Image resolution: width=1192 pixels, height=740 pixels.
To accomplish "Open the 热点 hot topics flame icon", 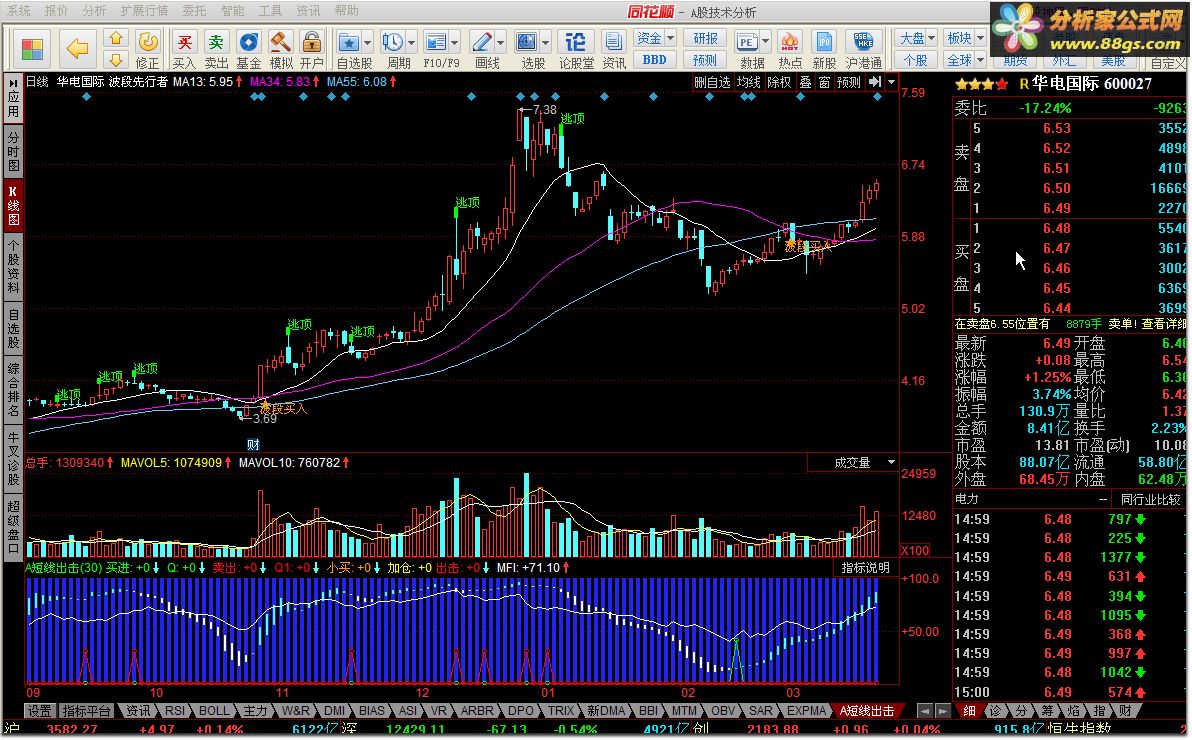I will tap(790, 50).
